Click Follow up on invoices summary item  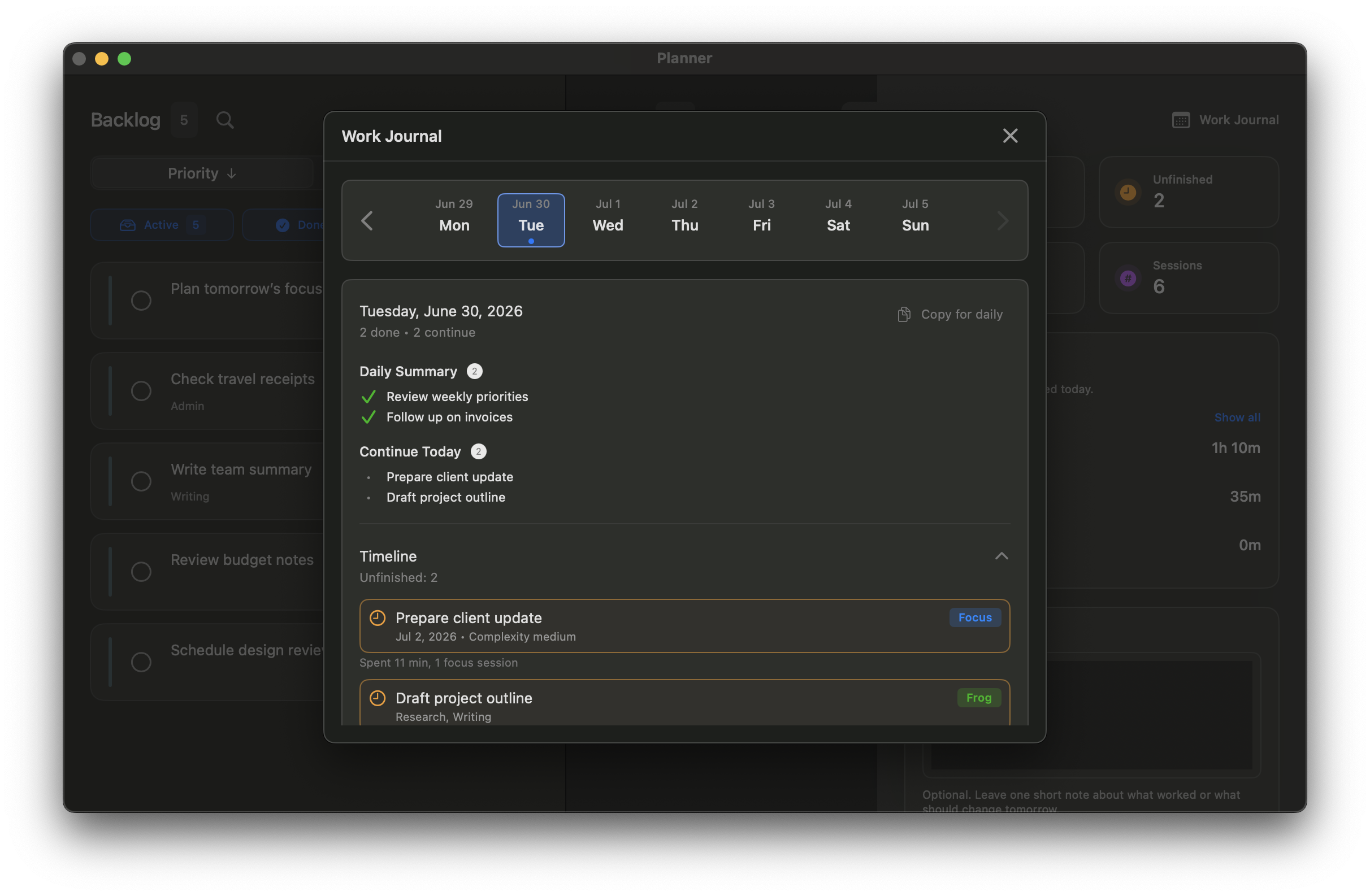pyautogui.click(x=449, y=416)
